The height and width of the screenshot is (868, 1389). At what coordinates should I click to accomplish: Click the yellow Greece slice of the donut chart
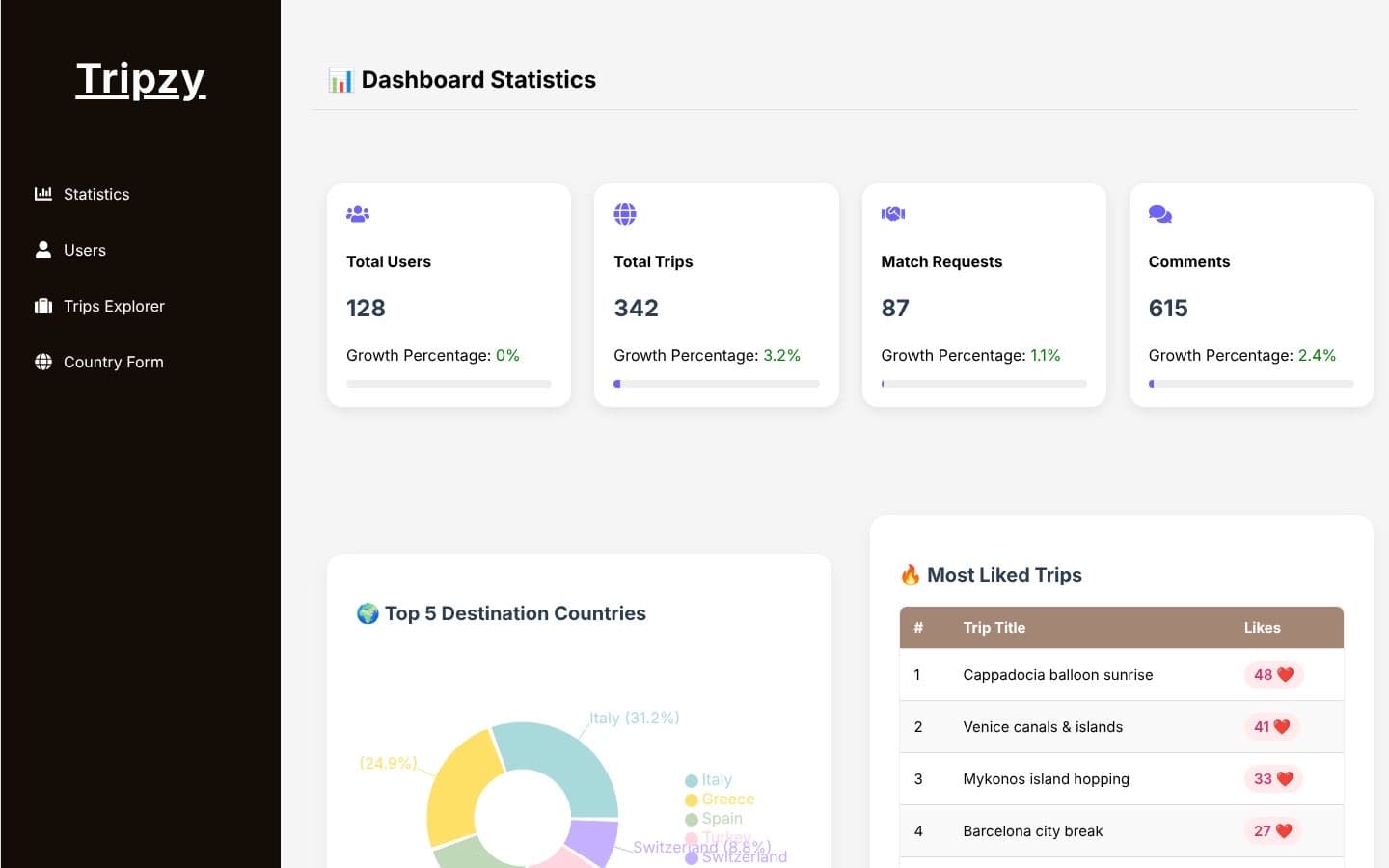click(x=457, y=789)
